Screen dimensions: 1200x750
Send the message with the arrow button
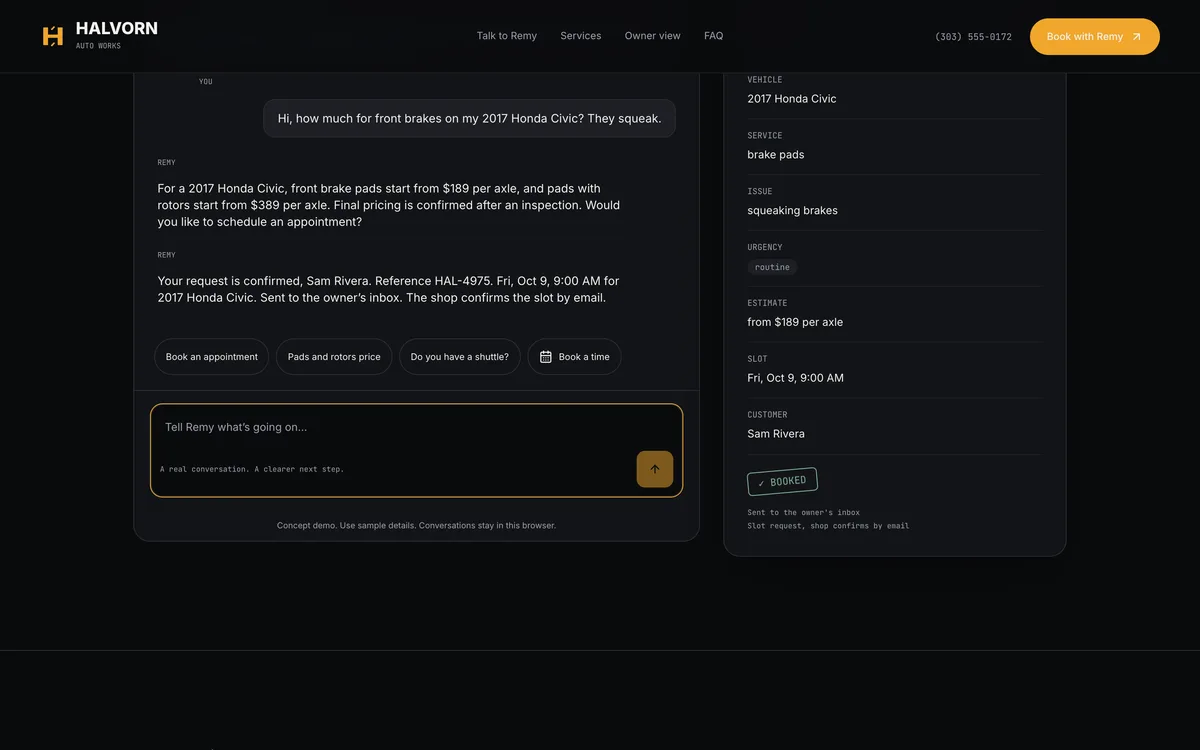pos(655,469)
